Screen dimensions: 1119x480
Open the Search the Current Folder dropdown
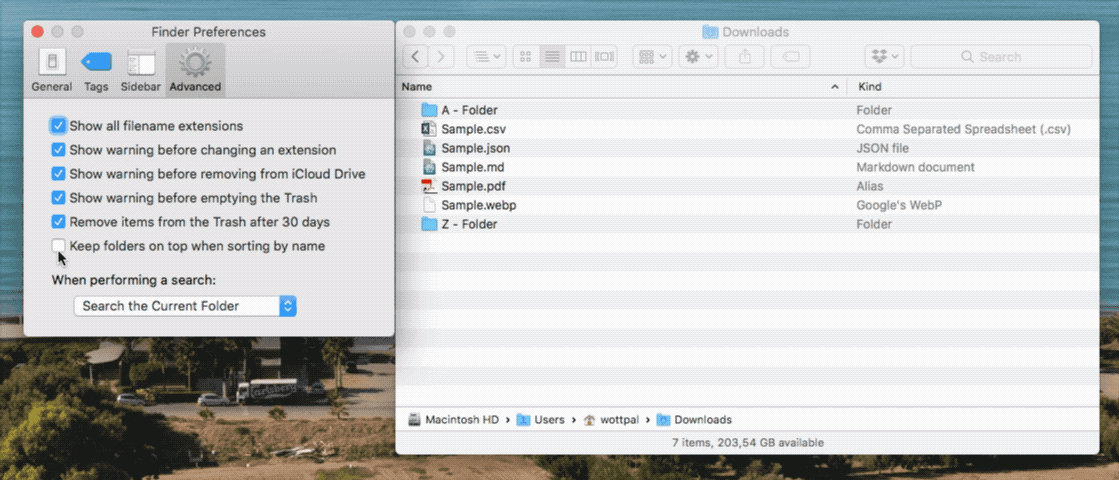tap(185, 306)
